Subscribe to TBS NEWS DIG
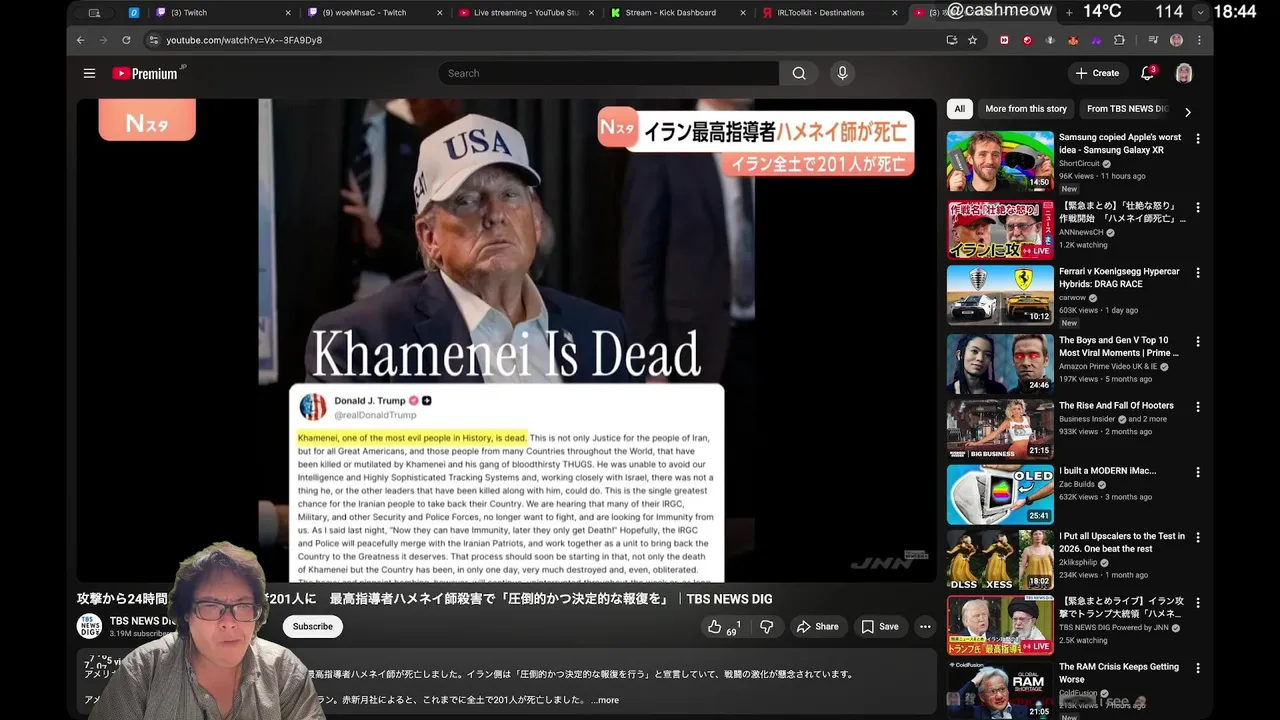This screenshot has height=720, width=1280. coord(313,627)
